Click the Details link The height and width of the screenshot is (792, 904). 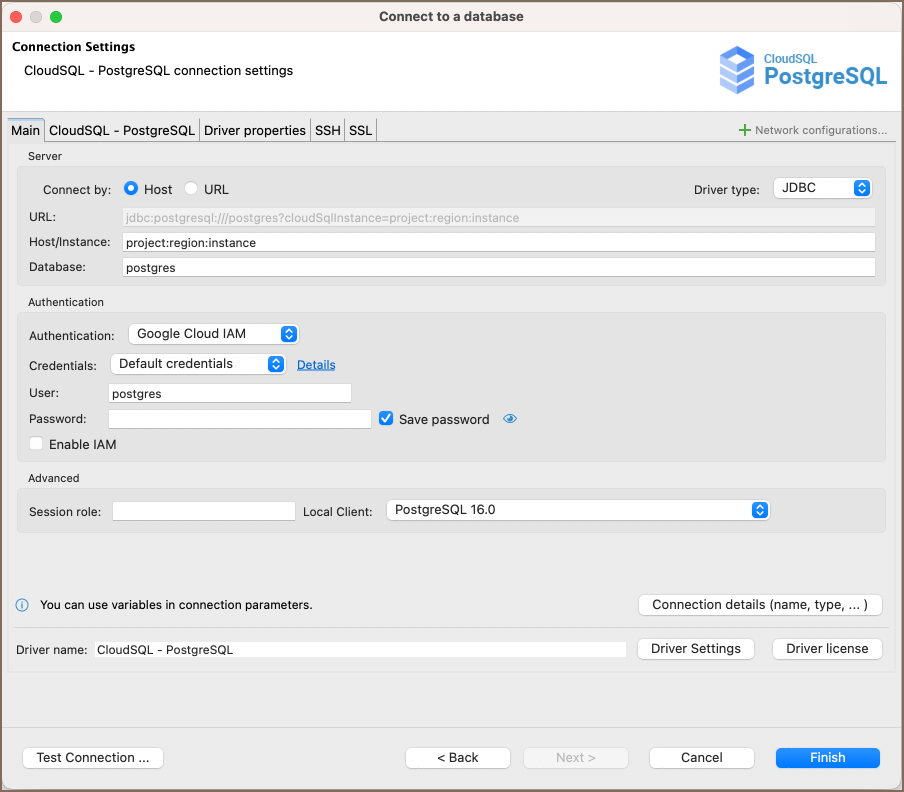(316, 365)
